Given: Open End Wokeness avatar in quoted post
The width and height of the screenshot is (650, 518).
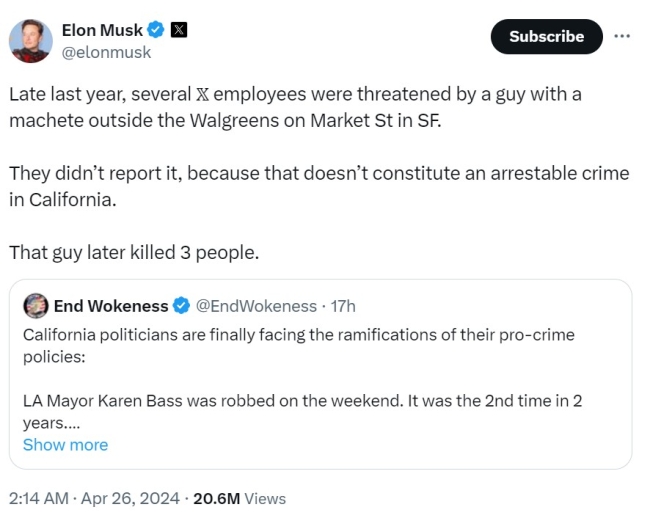Looking at the screenshot, I should pos(36,306).
